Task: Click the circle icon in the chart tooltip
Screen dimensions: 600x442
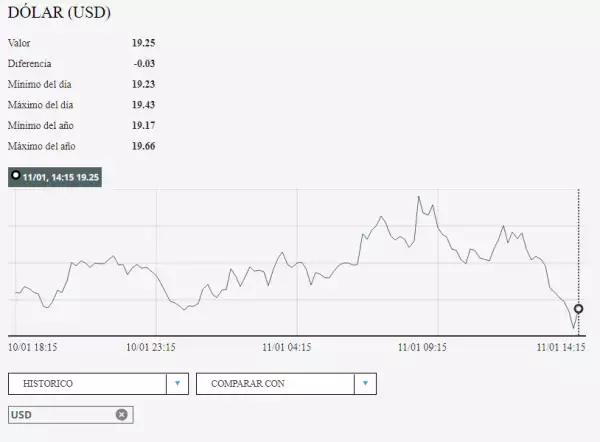Action: point(16,176)
